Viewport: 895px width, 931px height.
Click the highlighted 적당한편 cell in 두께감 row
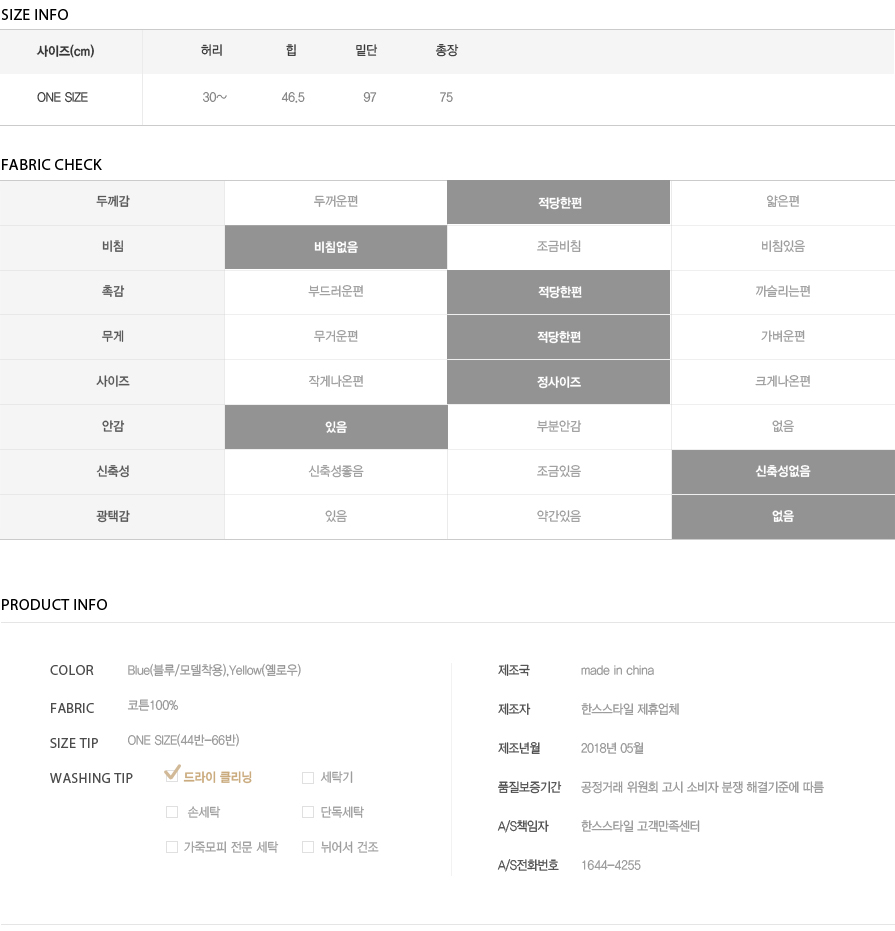pyautogui.click(x=559, y=202)
